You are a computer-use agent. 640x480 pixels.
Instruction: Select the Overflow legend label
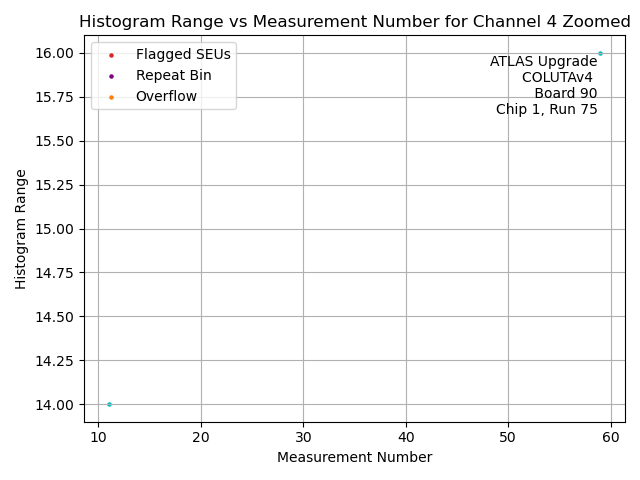pos(166,97)
